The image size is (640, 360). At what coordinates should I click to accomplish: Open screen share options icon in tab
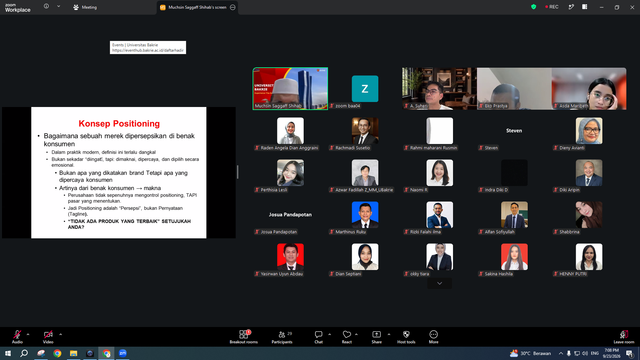coord(233,7)
